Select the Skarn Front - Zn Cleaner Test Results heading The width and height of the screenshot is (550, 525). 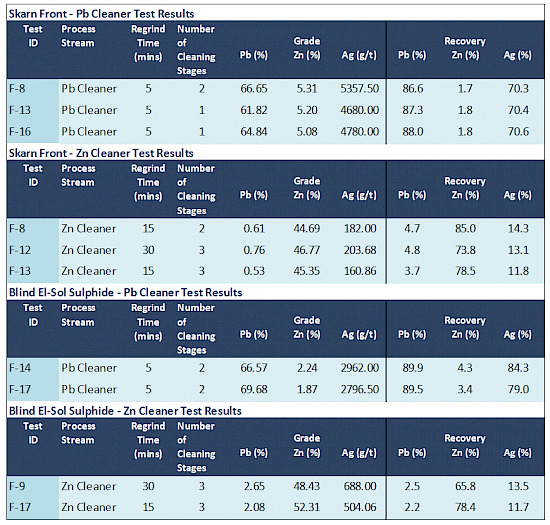click(x=101, y=153)
